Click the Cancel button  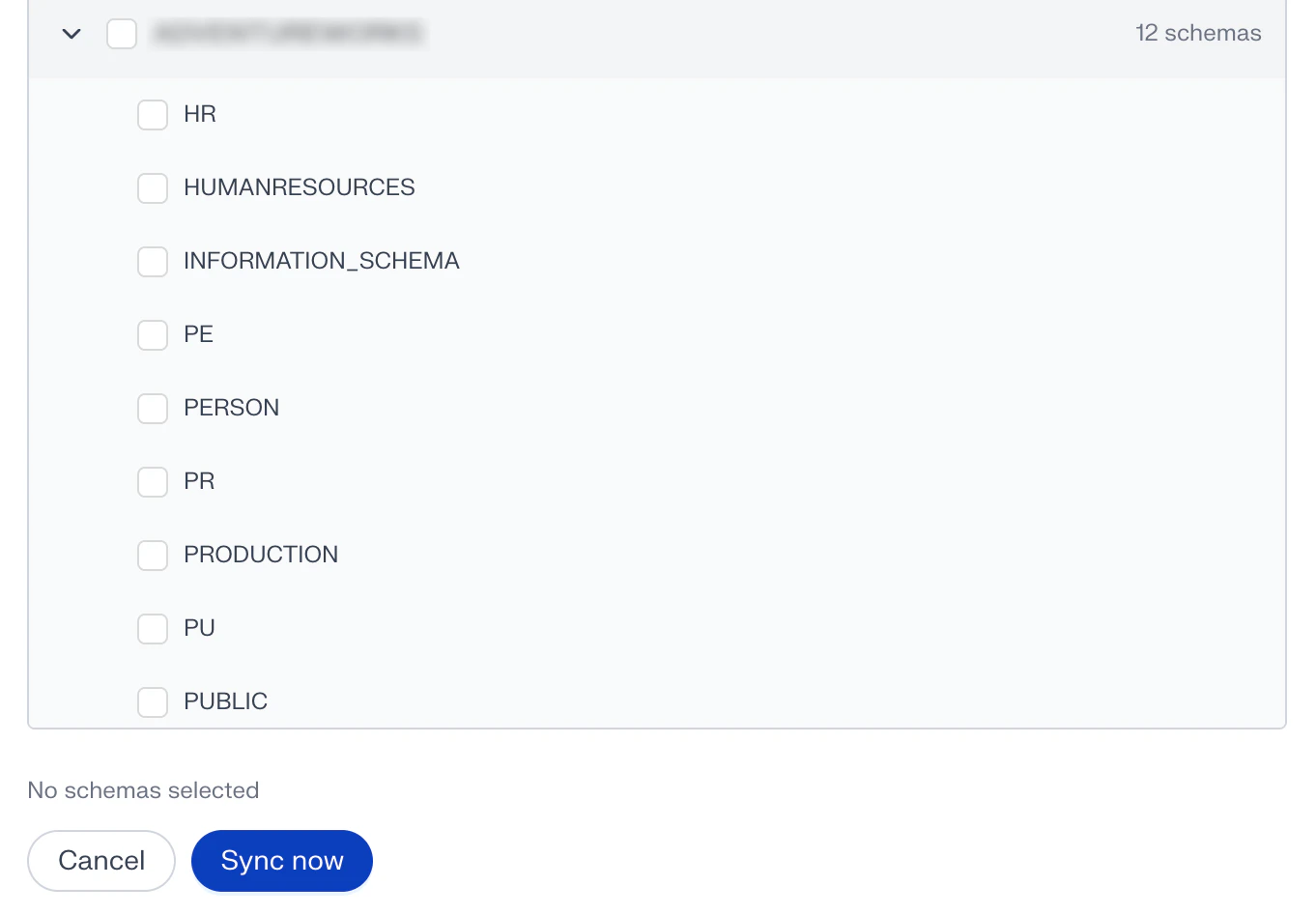pyautogui.click(x=100, y=860)
